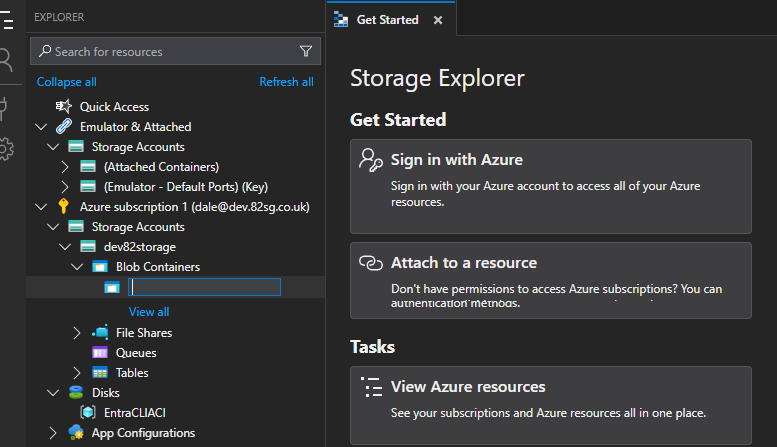This screenshot has width=777, height=447.
Task: Click the File Shares icon
Action: coord(100,333)
